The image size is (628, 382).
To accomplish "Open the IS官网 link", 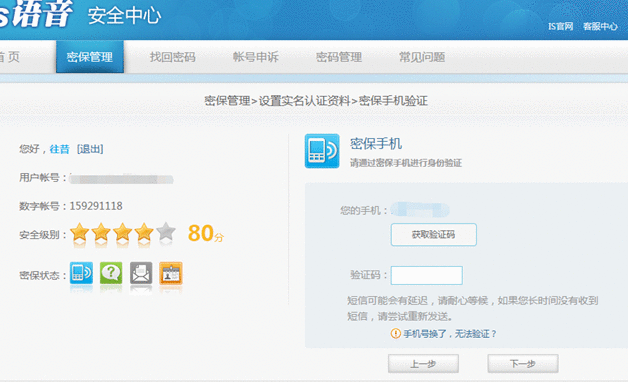I will [x=560, y=26].
